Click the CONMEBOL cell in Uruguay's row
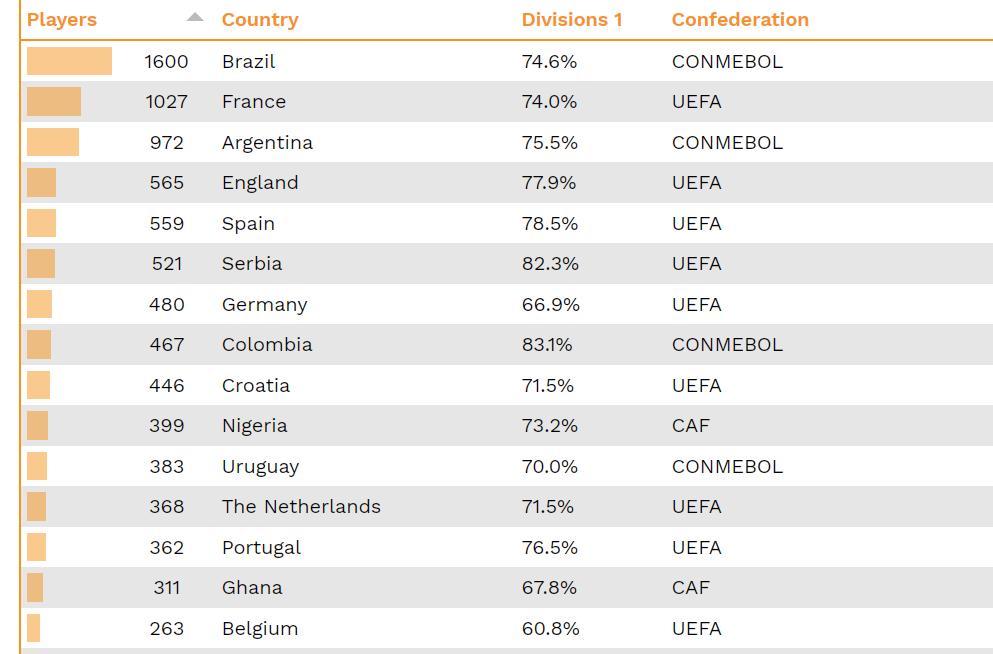This screenshot has height=654, width=993. click(727, 466)
